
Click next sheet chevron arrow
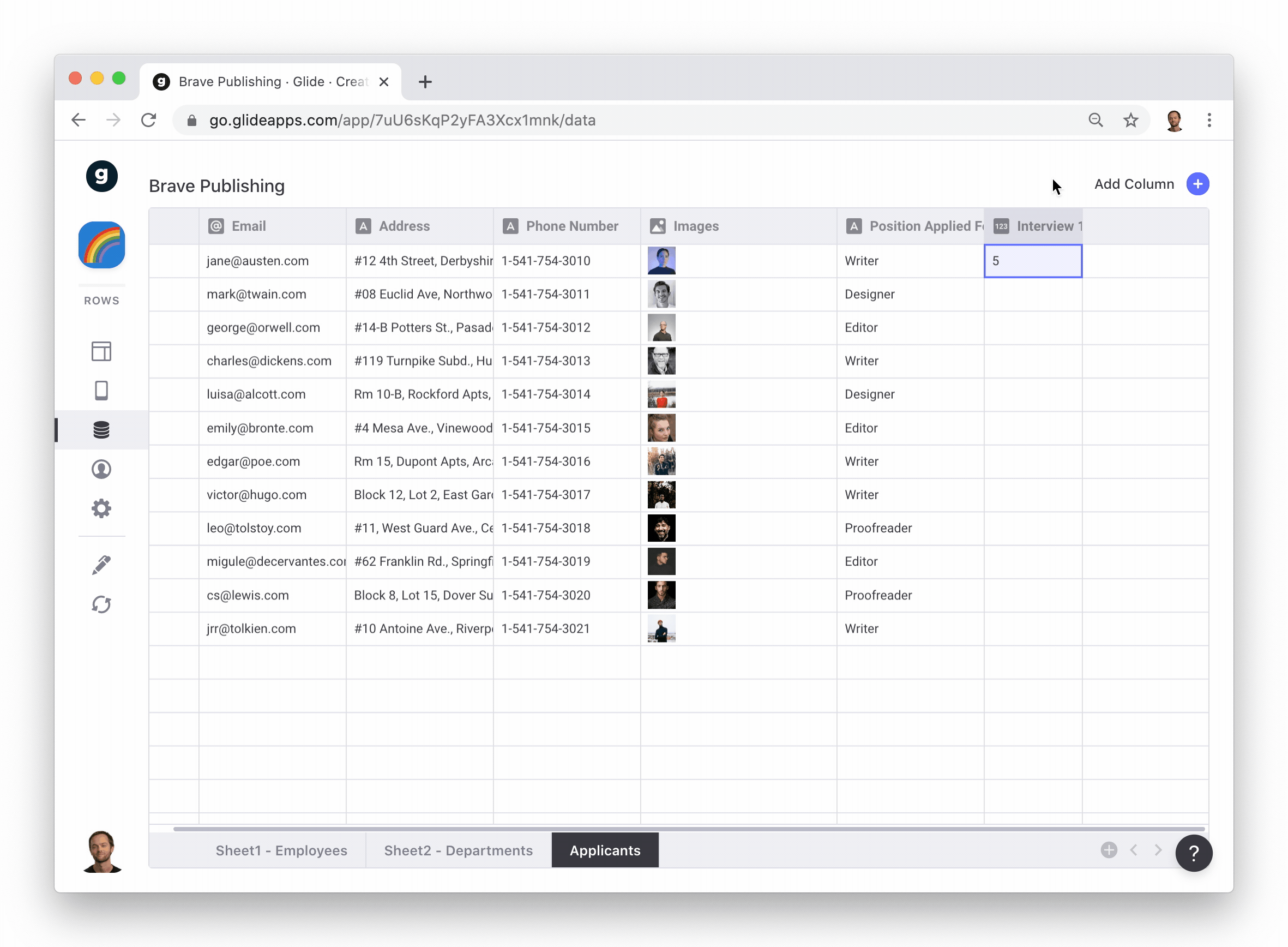(x=1158, y=849)
